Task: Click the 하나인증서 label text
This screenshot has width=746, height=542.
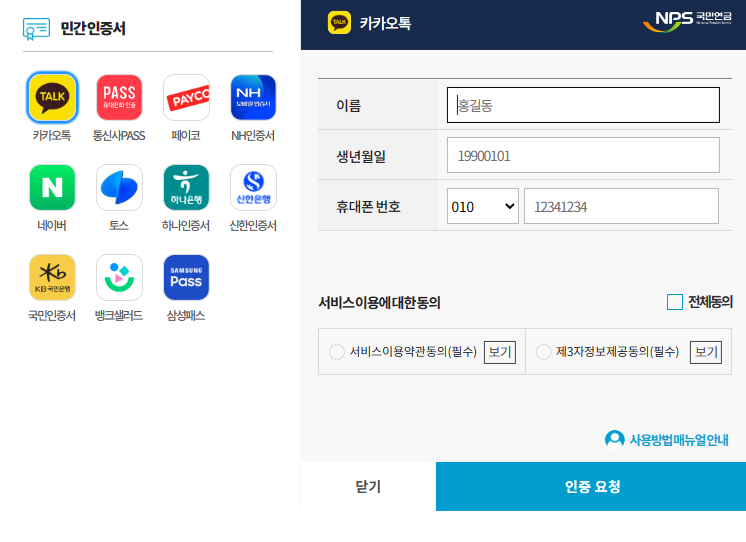Action: [186, 226]
